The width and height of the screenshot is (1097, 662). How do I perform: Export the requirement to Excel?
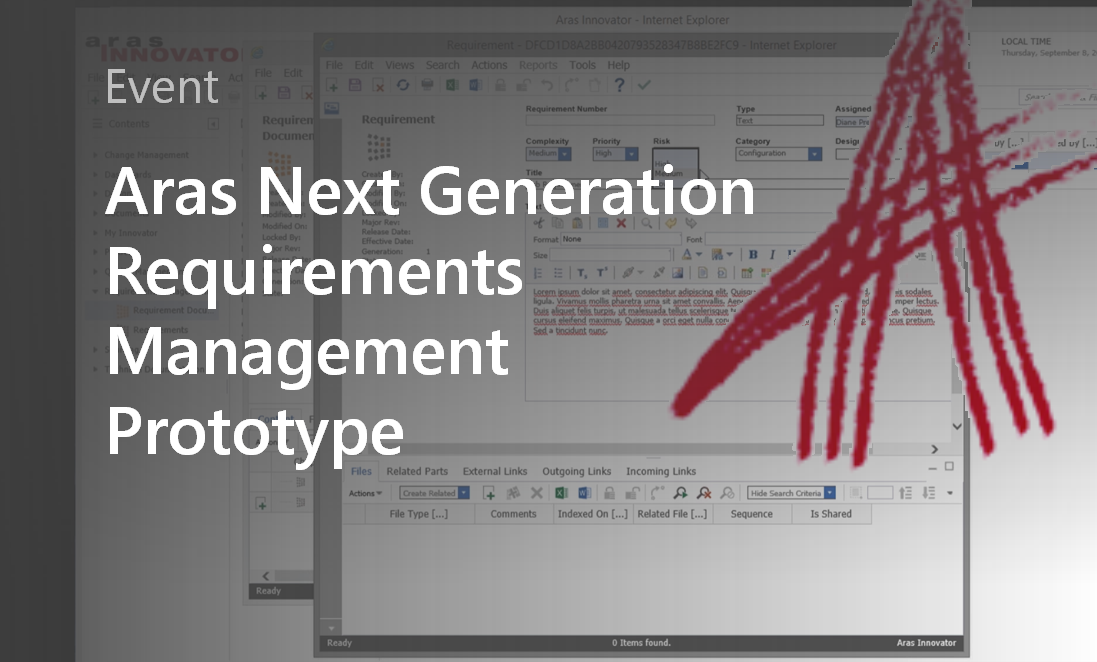click(450, 87)
